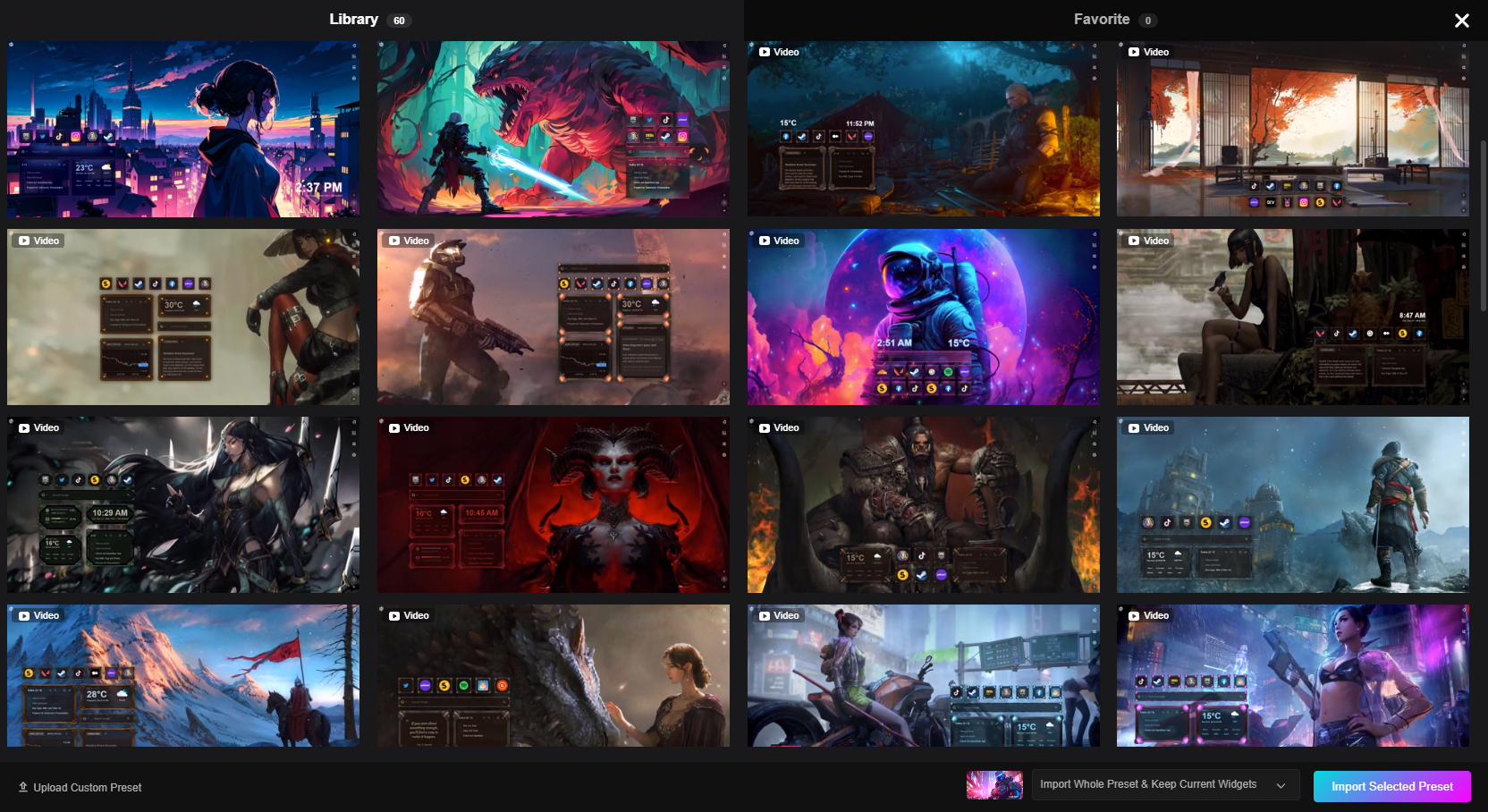The image size is (1488, 812).
Task: Click the Video badge on the night forest swordsman preset
Action: [x=779, y=52]
